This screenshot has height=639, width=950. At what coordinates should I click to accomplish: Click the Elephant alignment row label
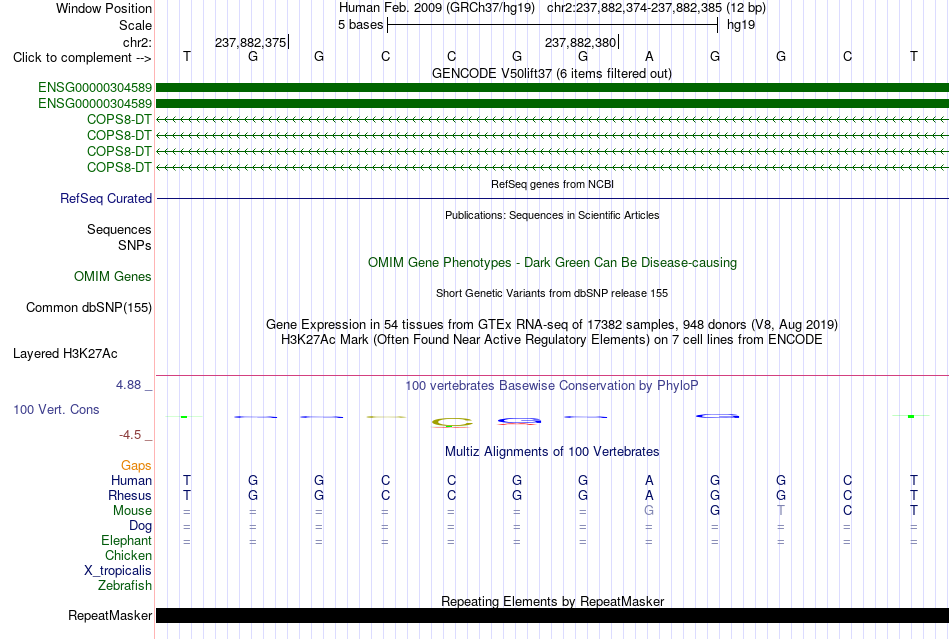click(x=127, y=541)
